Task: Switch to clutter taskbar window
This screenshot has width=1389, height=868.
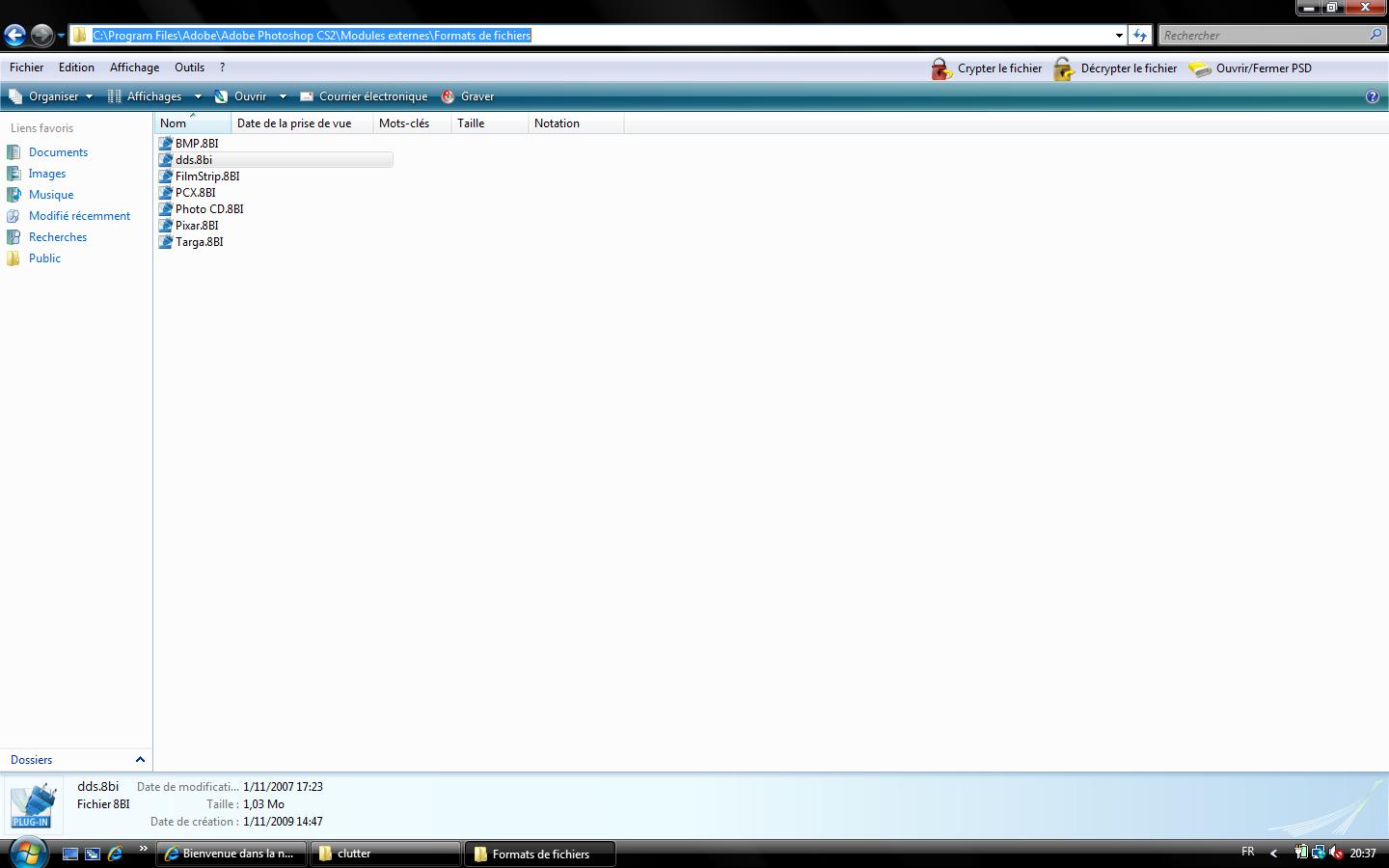Action: pos(386,854)
